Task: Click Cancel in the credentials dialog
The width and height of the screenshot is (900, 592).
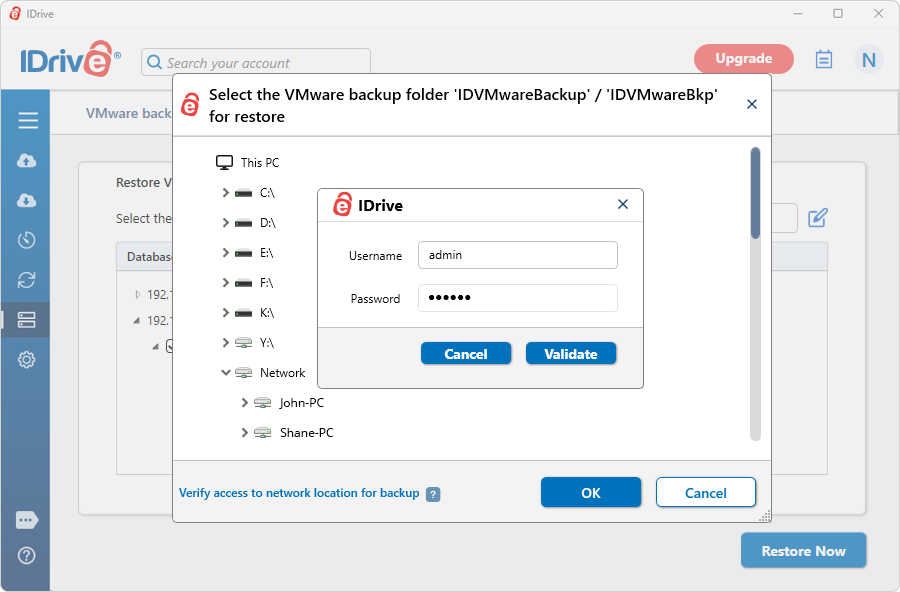Action: (x=465, y=354)
